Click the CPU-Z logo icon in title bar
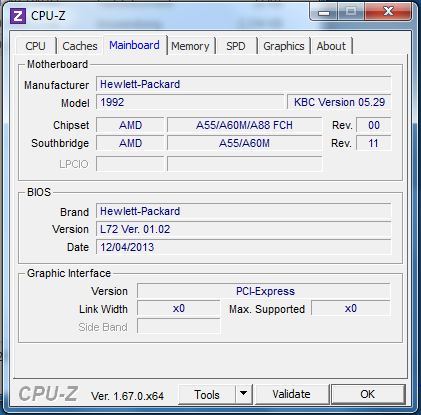Image resolution: width=421 pixels, height=415 pixels. [18, 16]
